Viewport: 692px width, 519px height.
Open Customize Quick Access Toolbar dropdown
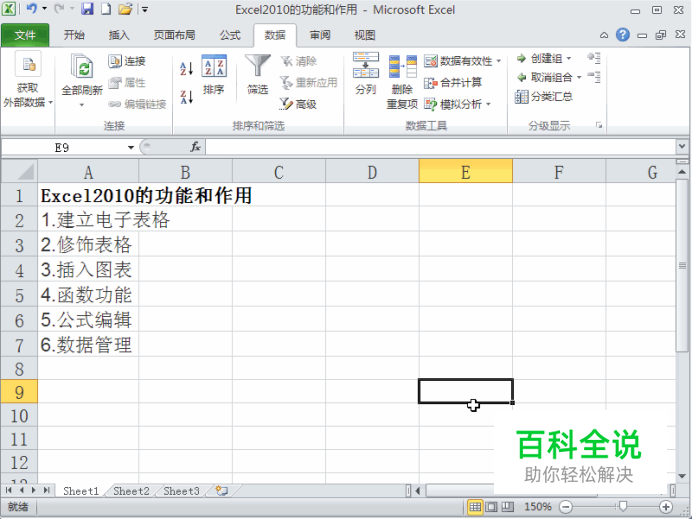(x=145, y=9)
